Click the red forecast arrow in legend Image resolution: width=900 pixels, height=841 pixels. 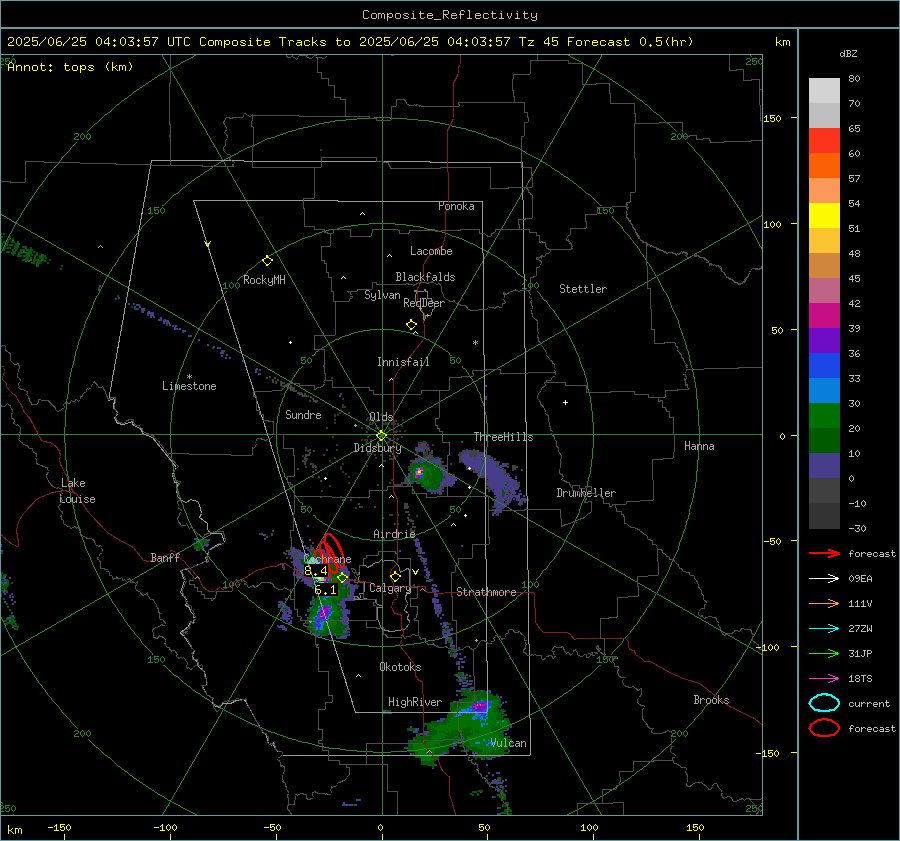tap(824, 553)
